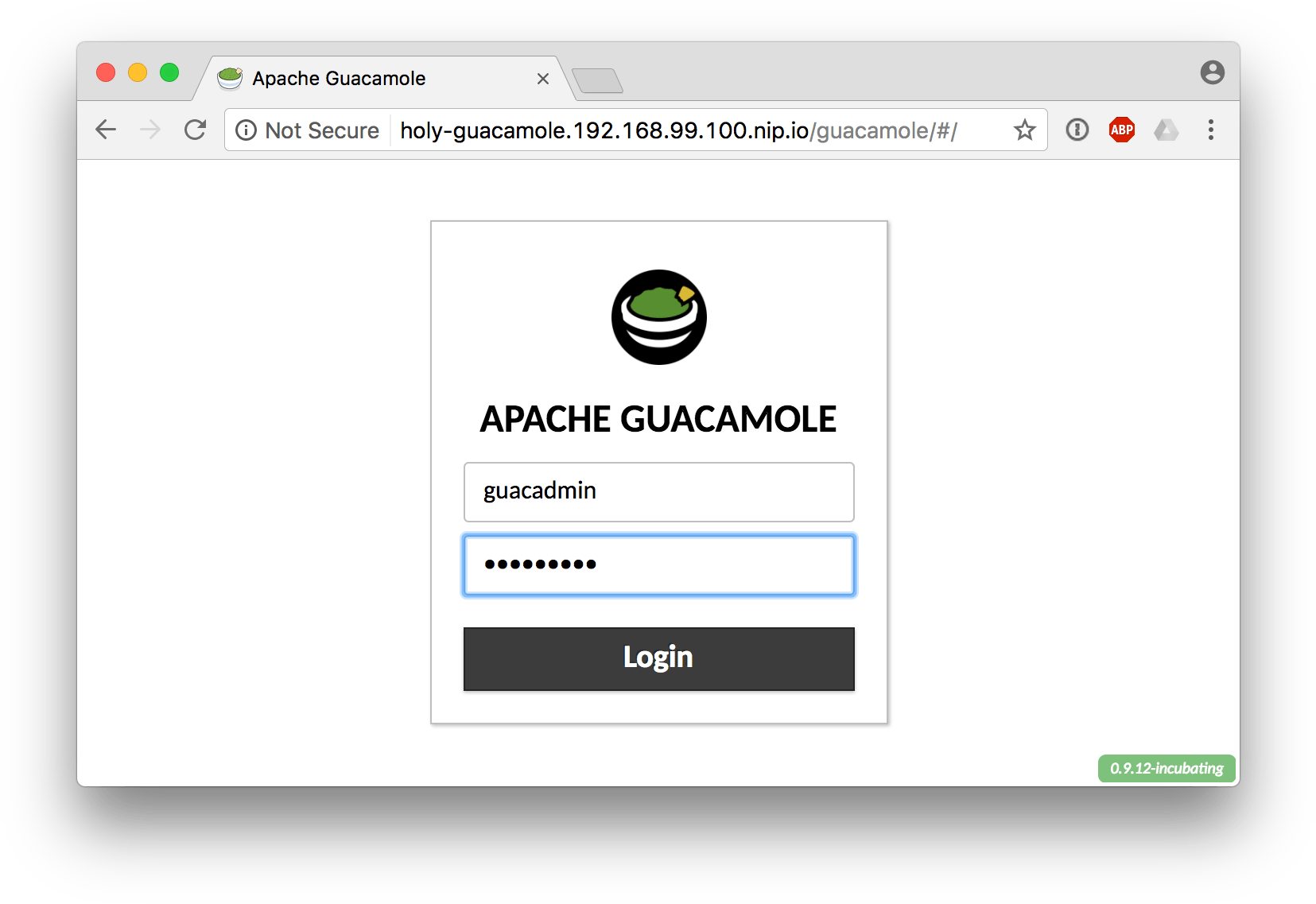Open the Adblock Plus ABP icon

1122,130
